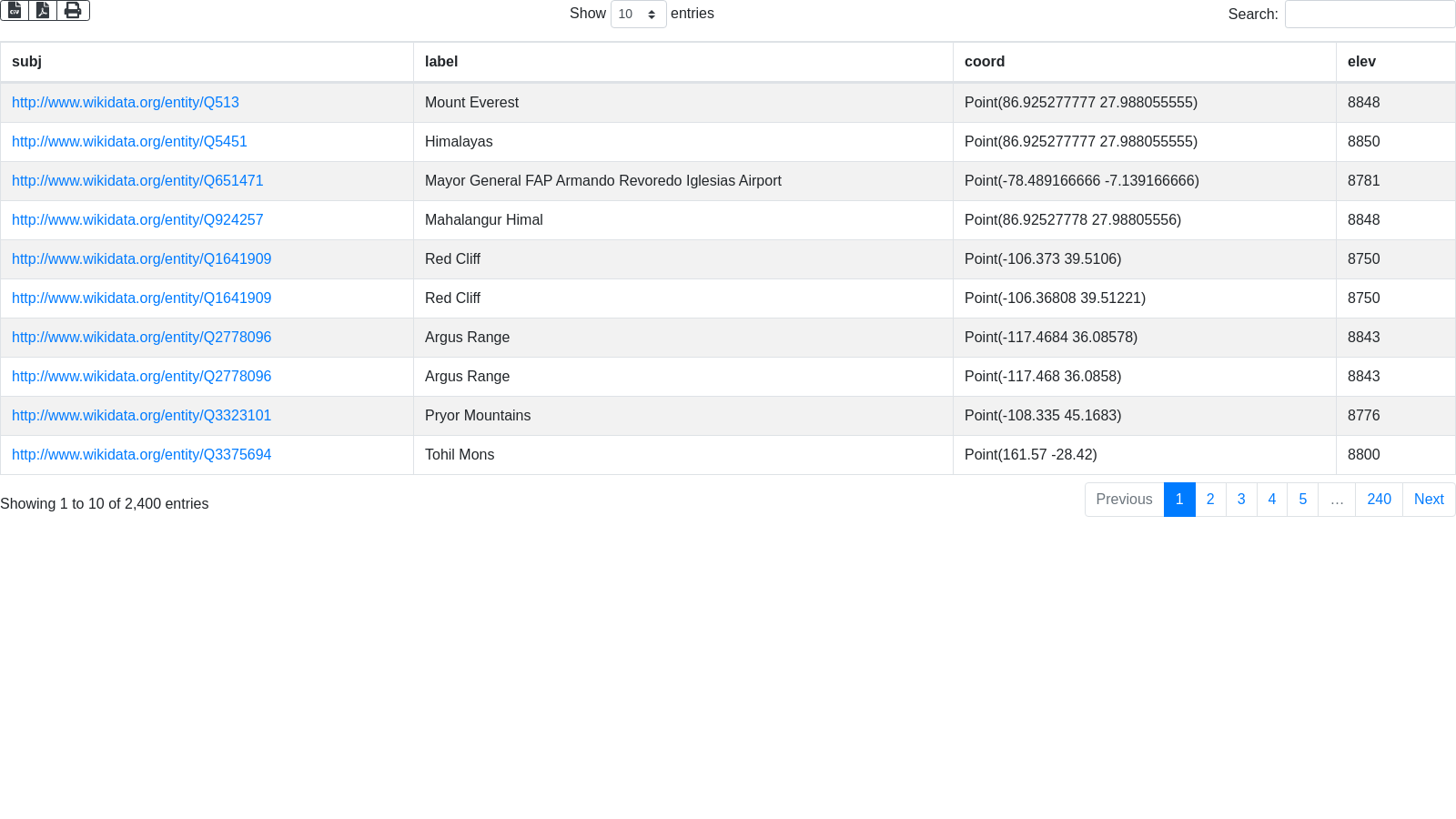The height and width of the screenshot is (819, 1456).
Task: Sort the table by subj column
Action: pyautogui.click(x=26, y=62)
